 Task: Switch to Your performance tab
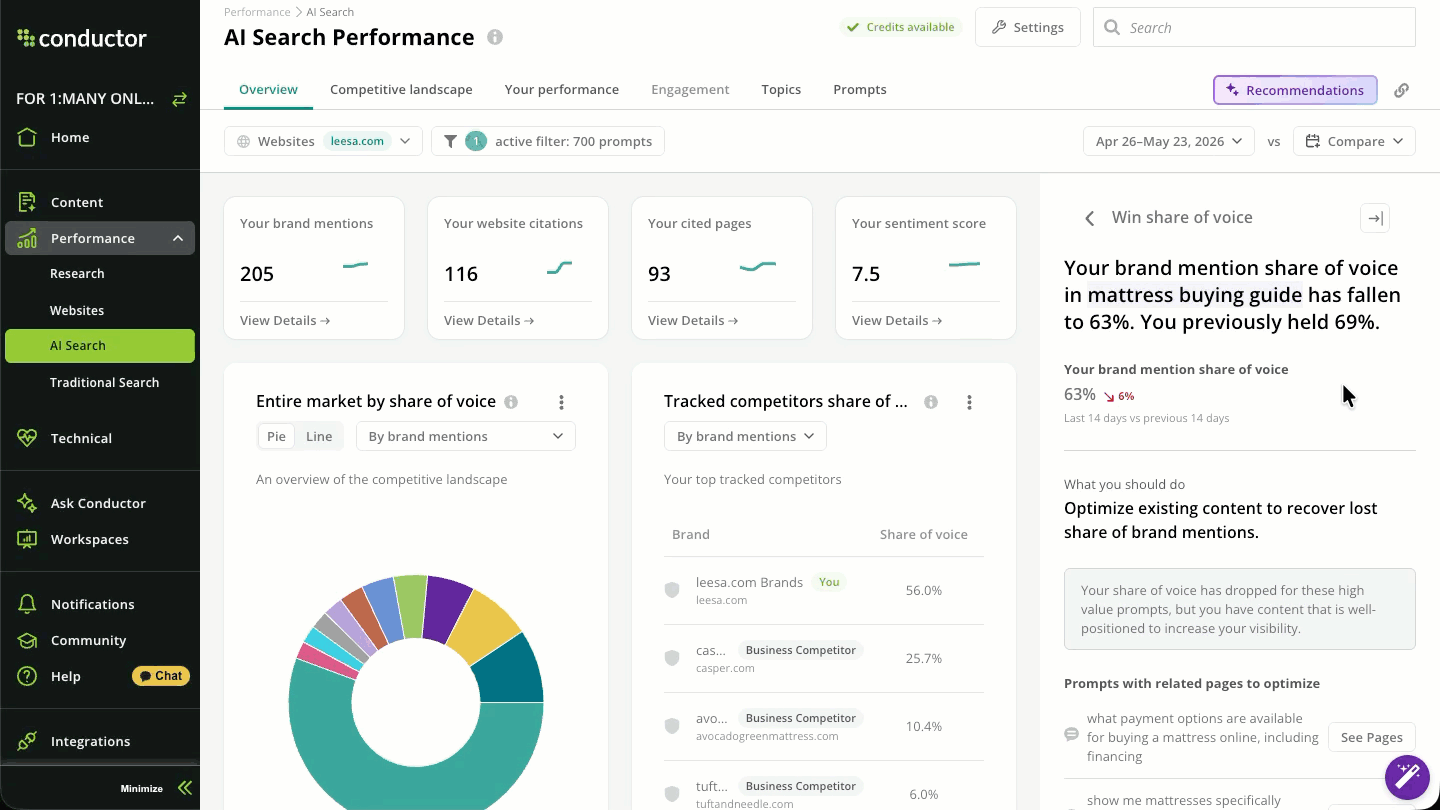562,89
